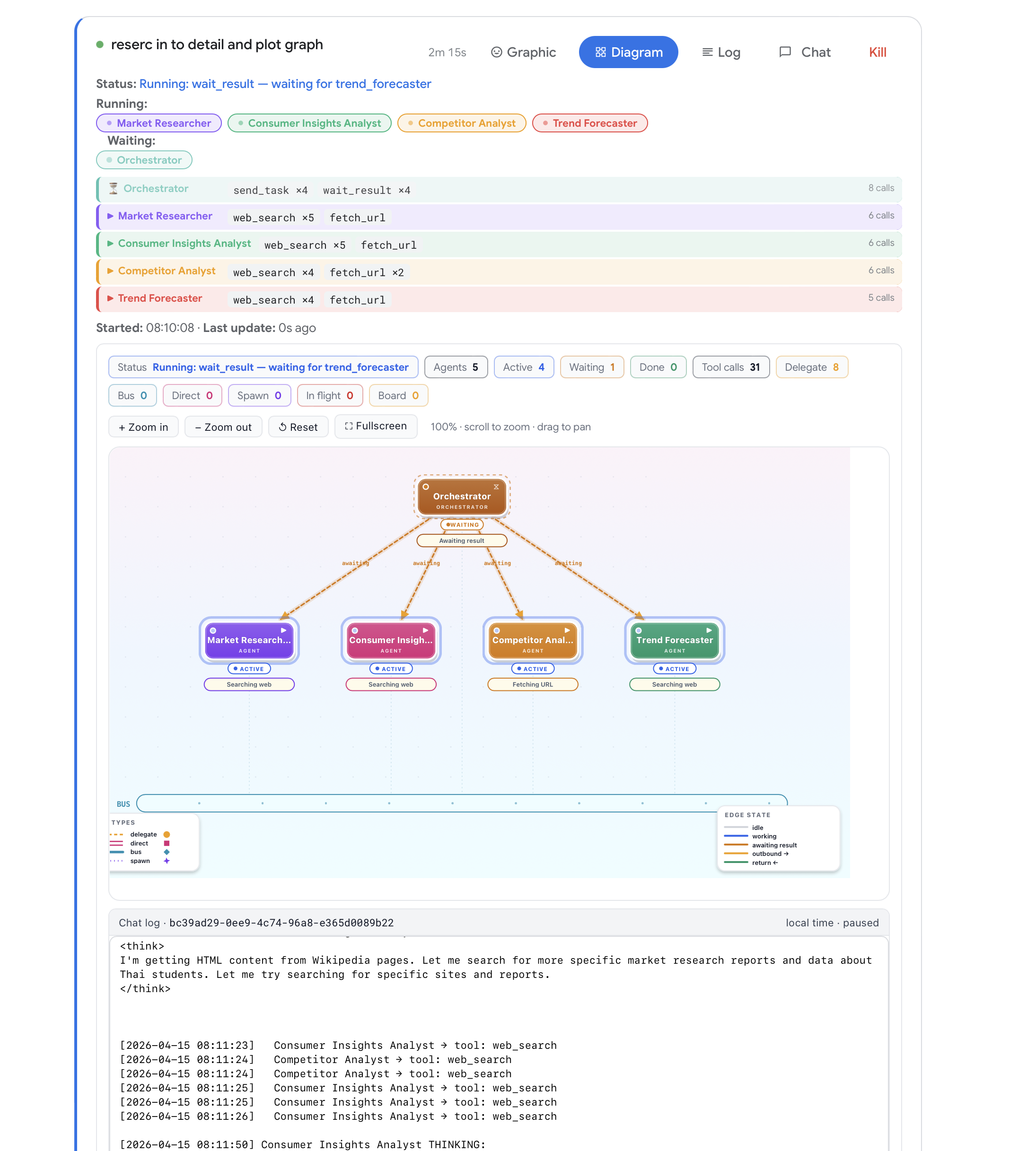Click the Board 0 stat pill
Viewport: 1036px width, 1151px height.
pos(398,395)
